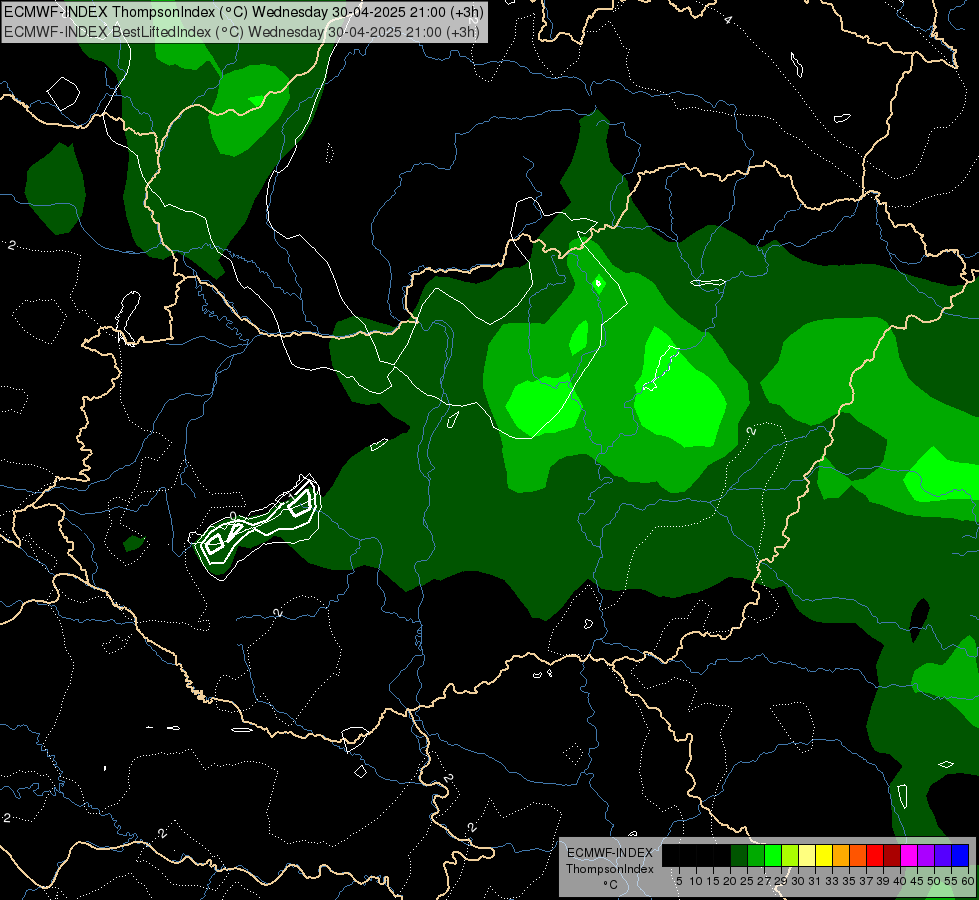Click the indigo 50–55 legend swatch

point(943,855)
